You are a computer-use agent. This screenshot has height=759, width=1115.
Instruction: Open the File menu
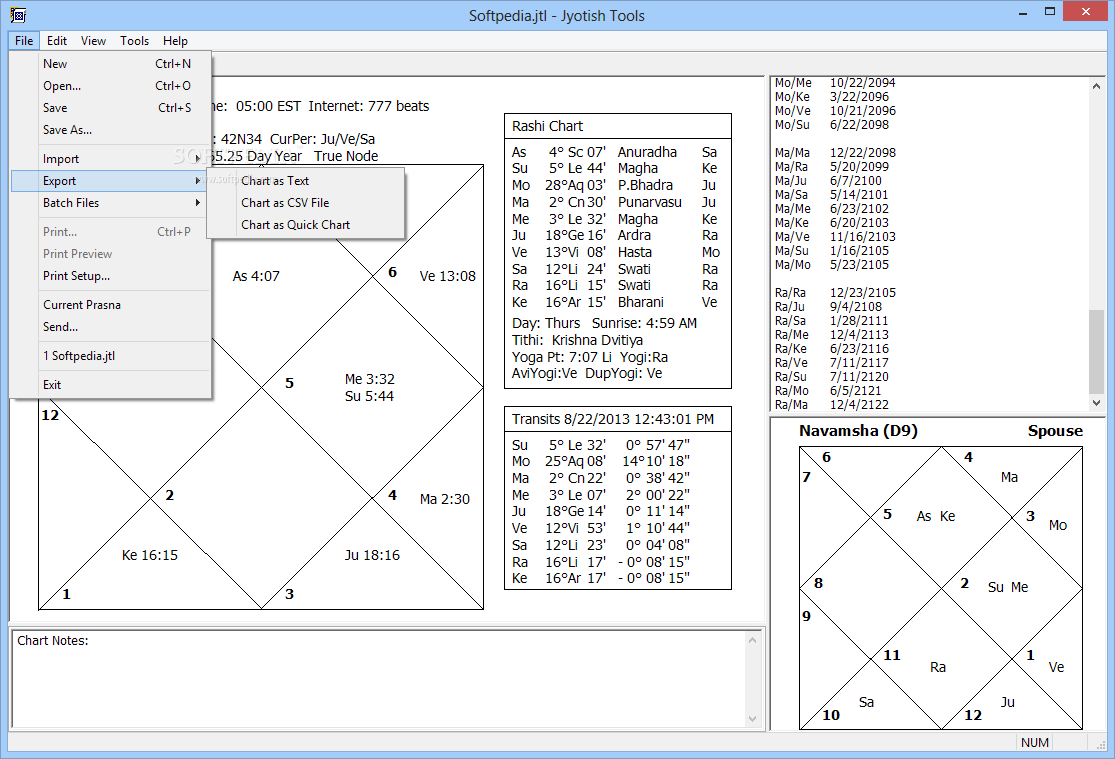(x=23, y=41)
